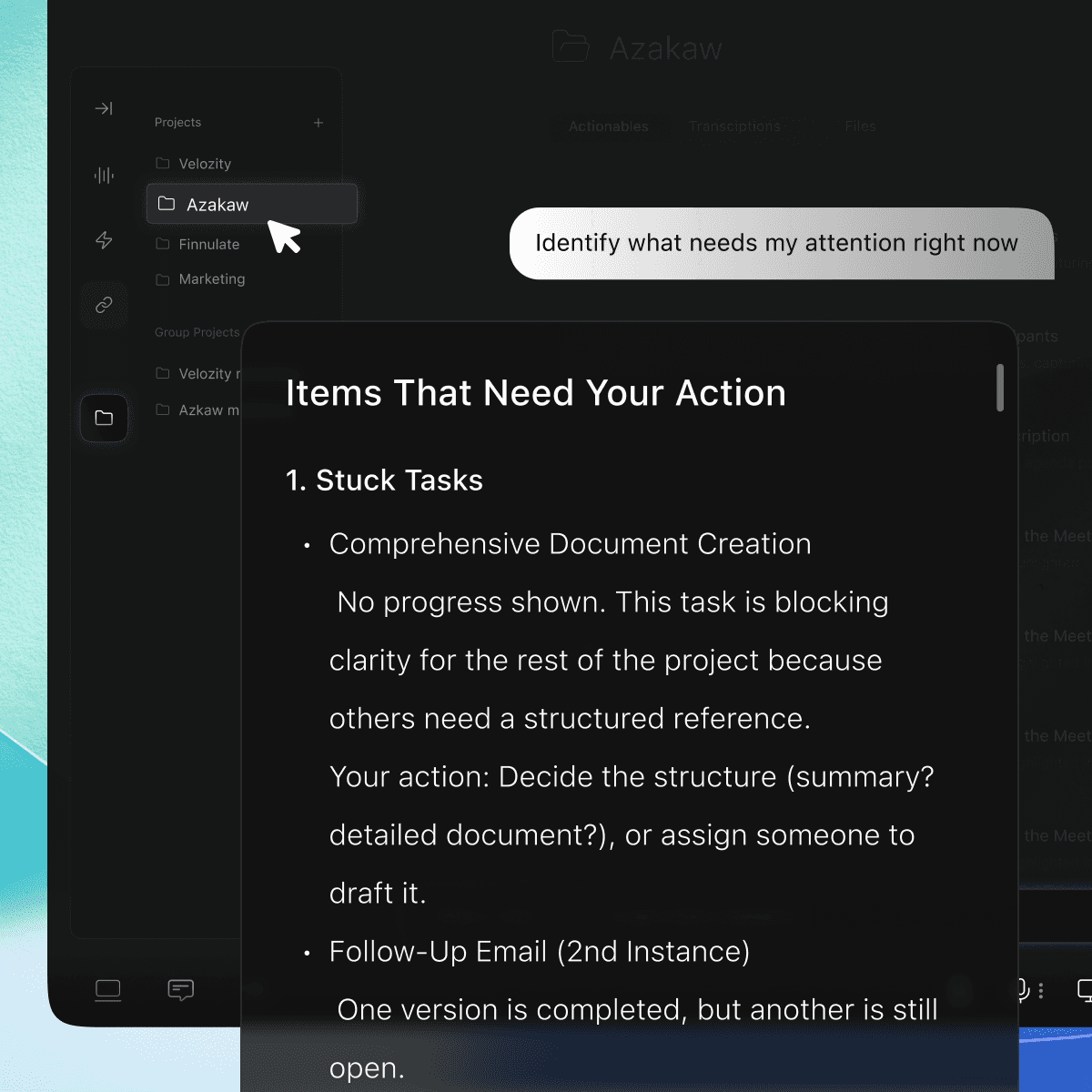The width and height of the screenshot is (1092, 1092).
Task: Open the three-dot overflow menu at bottom right
Action: 1041,991
